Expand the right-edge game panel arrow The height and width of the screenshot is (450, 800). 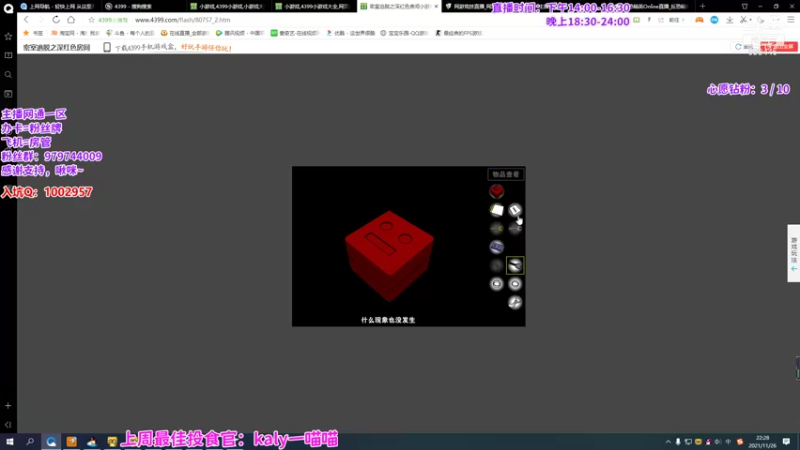(x=794, y=269)
